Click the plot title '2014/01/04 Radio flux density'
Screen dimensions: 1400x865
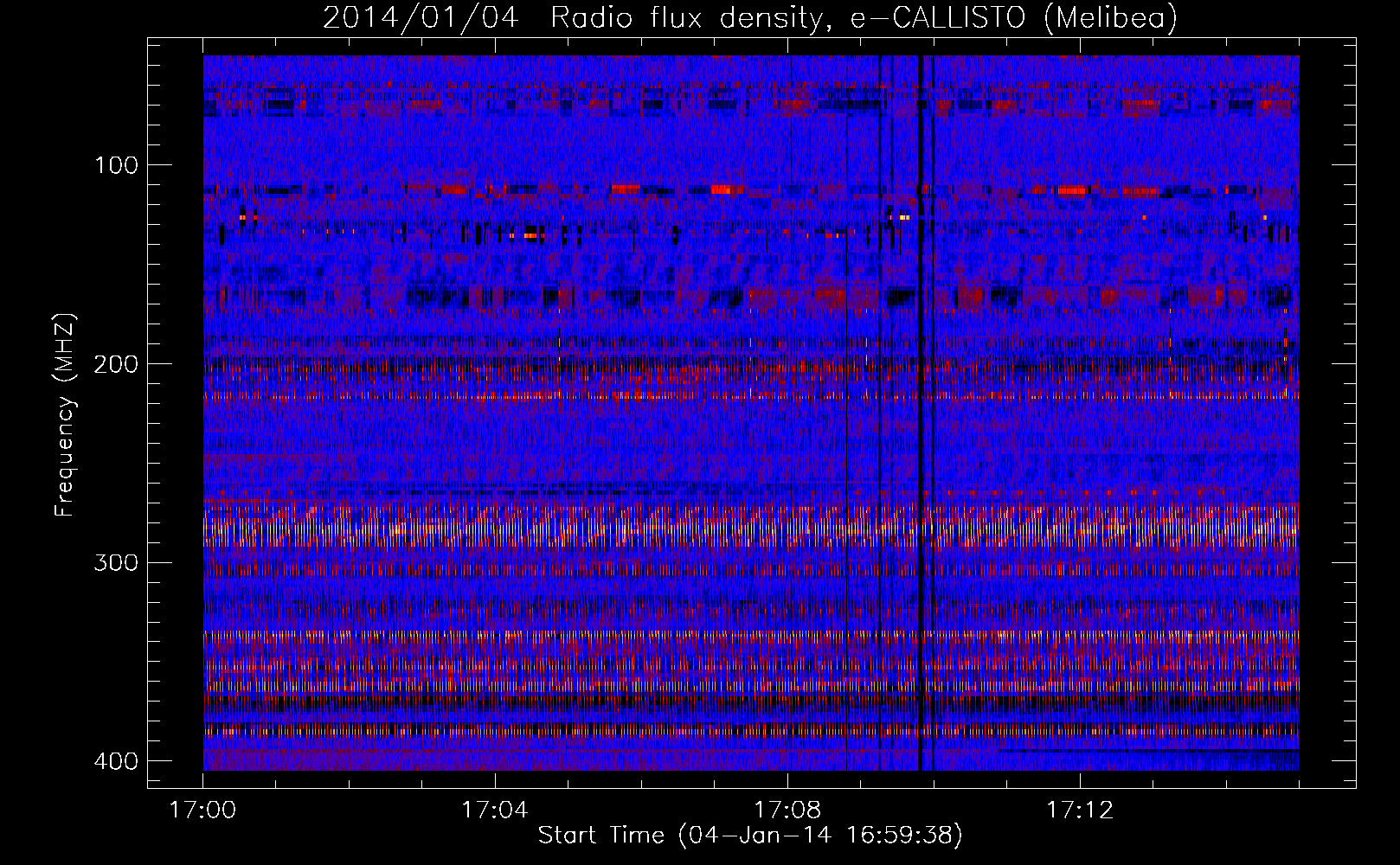[750, 17]
